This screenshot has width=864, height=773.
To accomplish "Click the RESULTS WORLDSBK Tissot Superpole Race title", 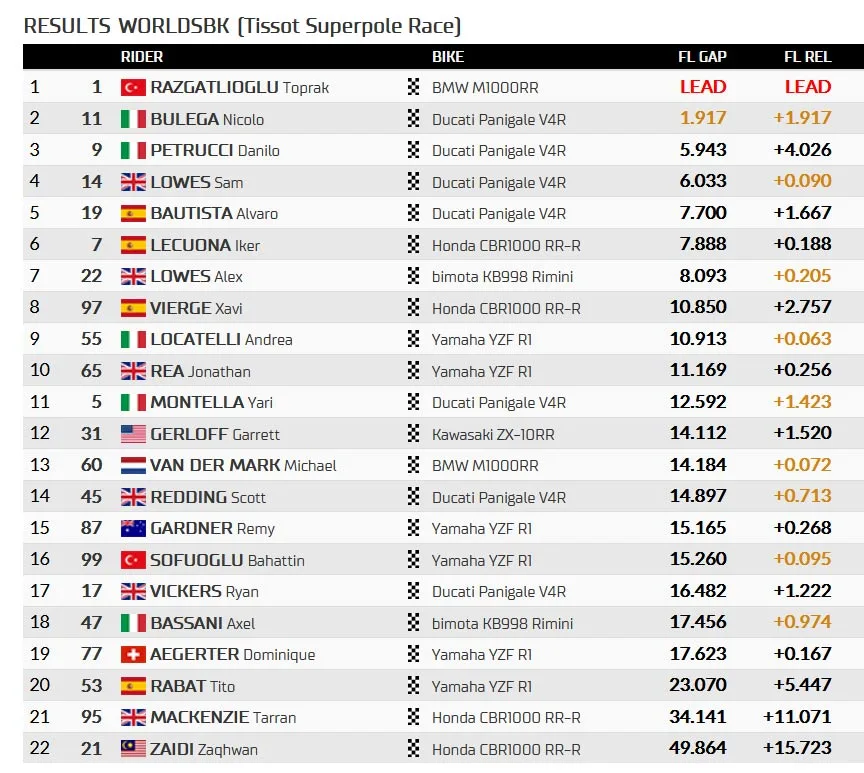I will (x=242, y=26).
